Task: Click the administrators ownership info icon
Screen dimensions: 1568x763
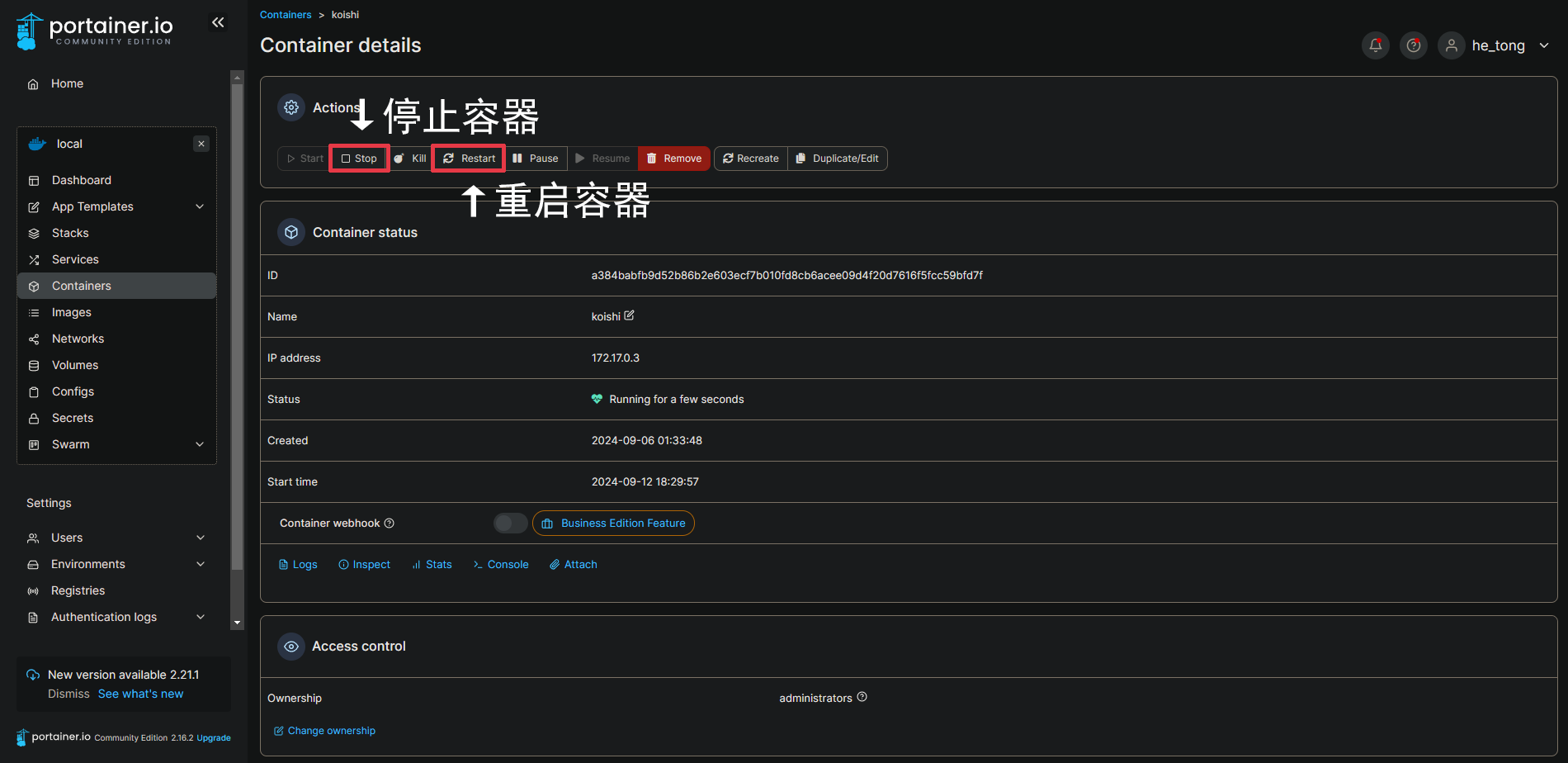Action: [862, 697]
